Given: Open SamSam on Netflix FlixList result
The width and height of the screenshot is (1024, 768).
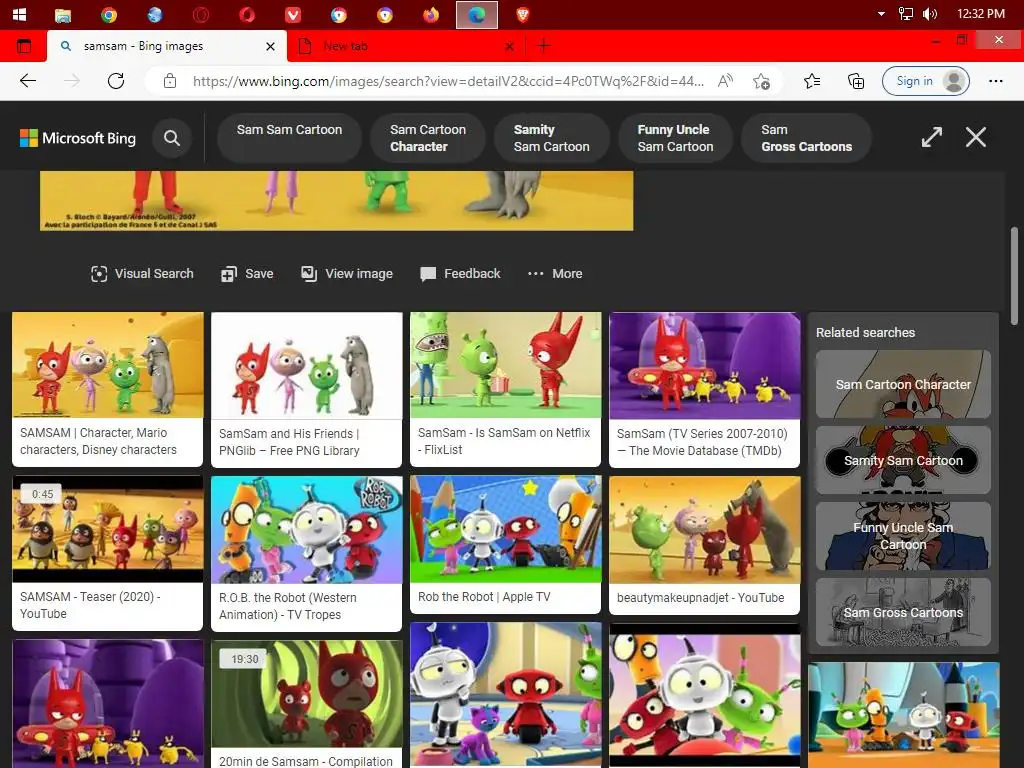Looking at the screenshot, I should [x=505, y=389].
